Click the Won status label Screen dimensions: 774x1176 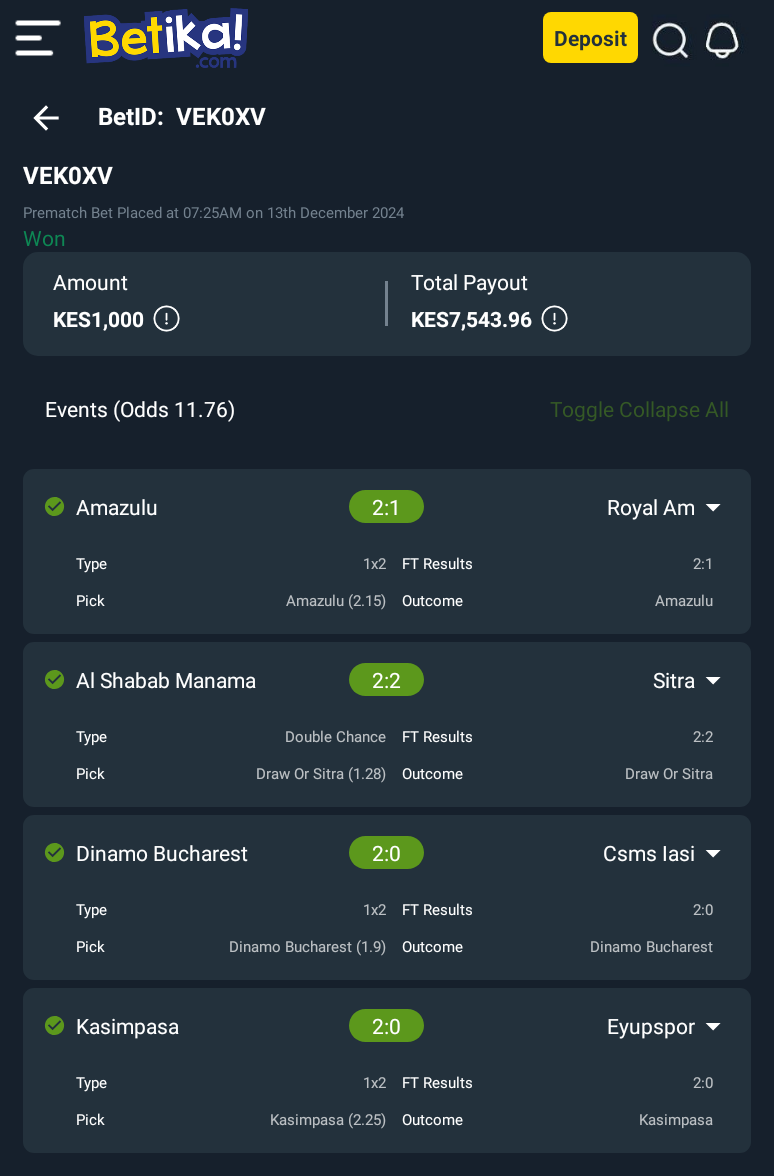click(x=44, y=238)
